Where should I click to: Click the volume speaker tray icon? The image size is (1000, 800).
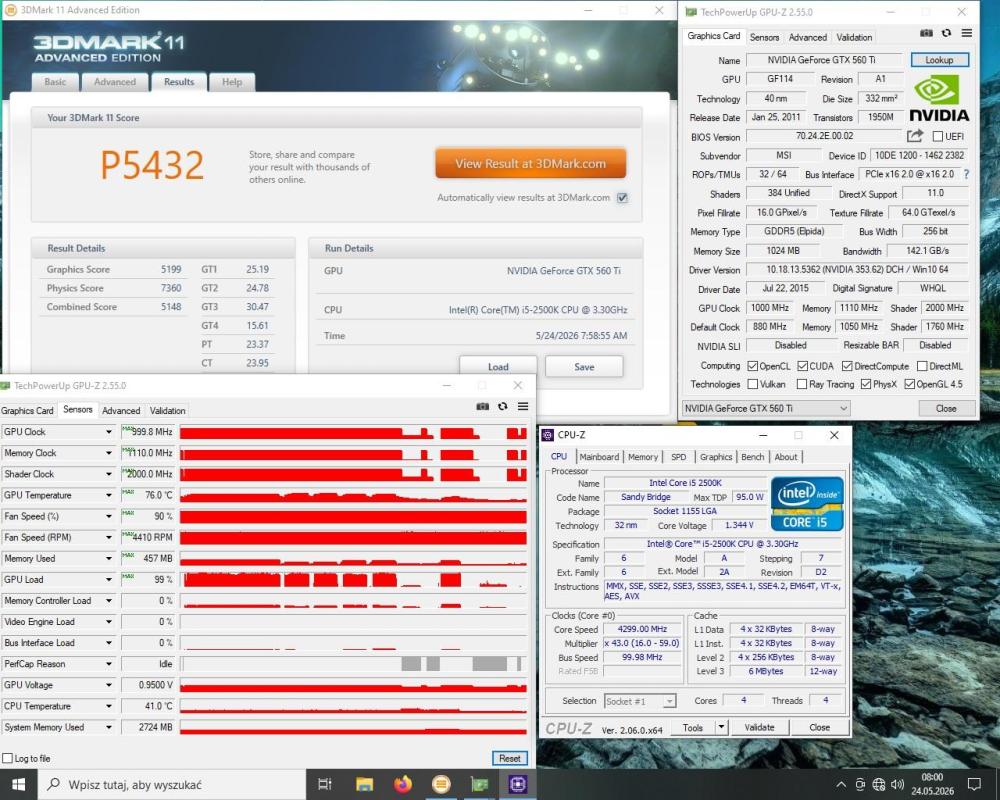click(x=897, y=785)
